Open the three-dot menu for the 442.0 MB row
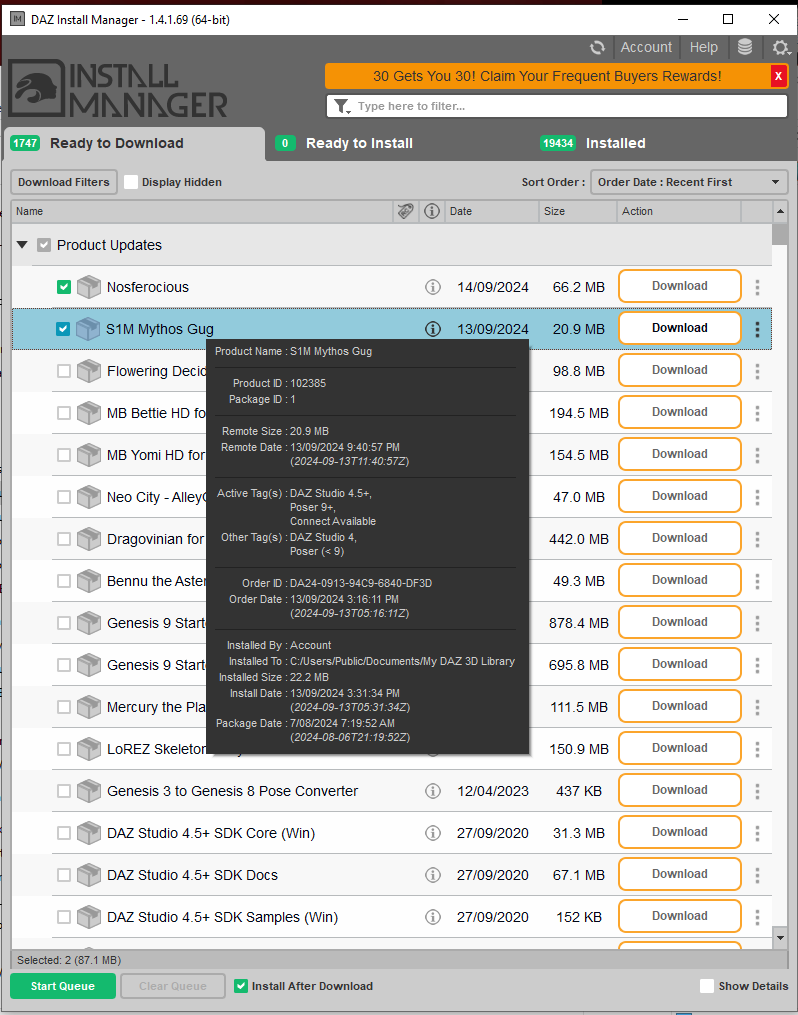 tap(757, 540)
